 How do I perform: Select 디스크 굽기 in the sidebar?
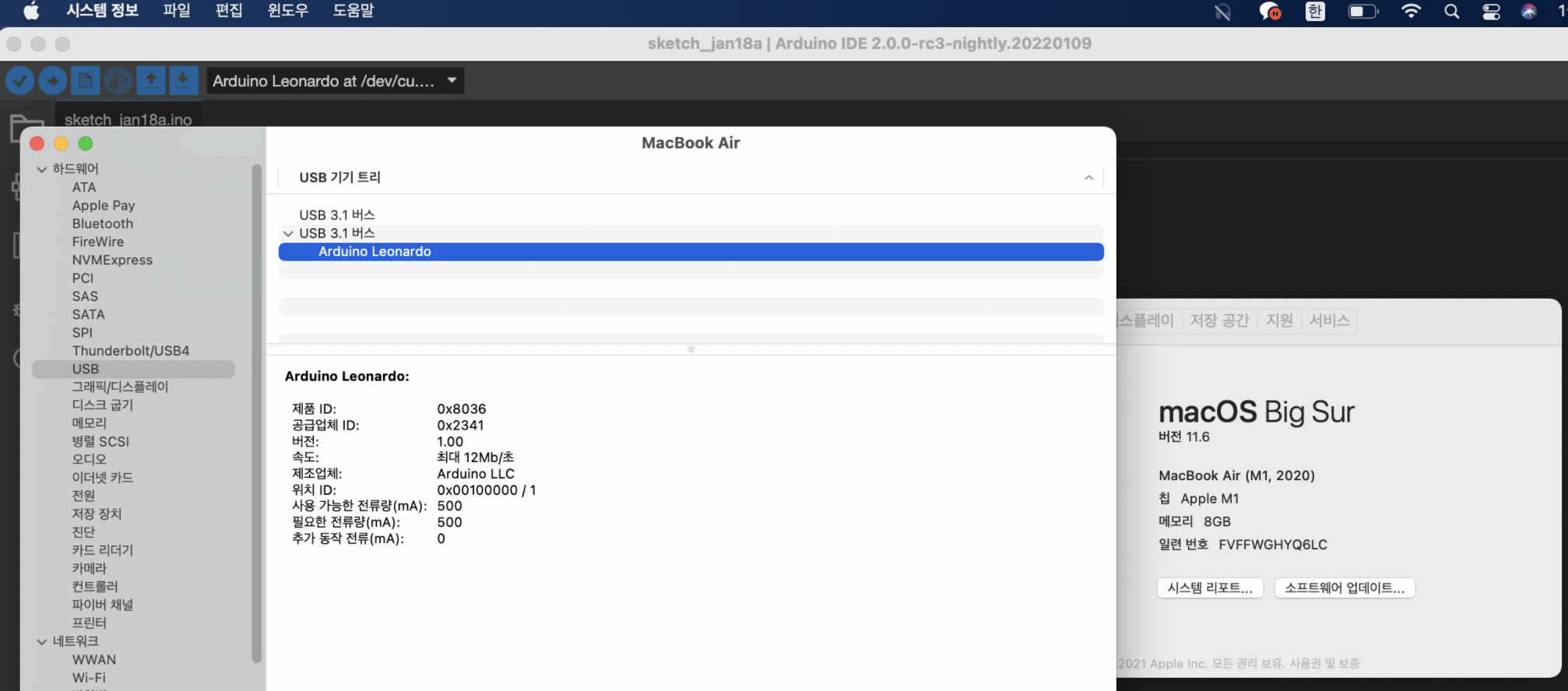pos(103,405)
